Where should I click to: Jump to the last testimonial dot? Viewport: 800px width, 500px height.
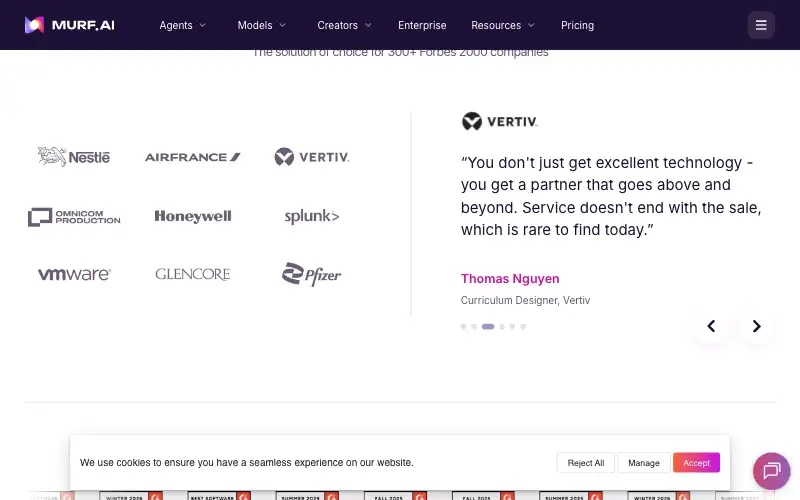(x=523, y=327)
